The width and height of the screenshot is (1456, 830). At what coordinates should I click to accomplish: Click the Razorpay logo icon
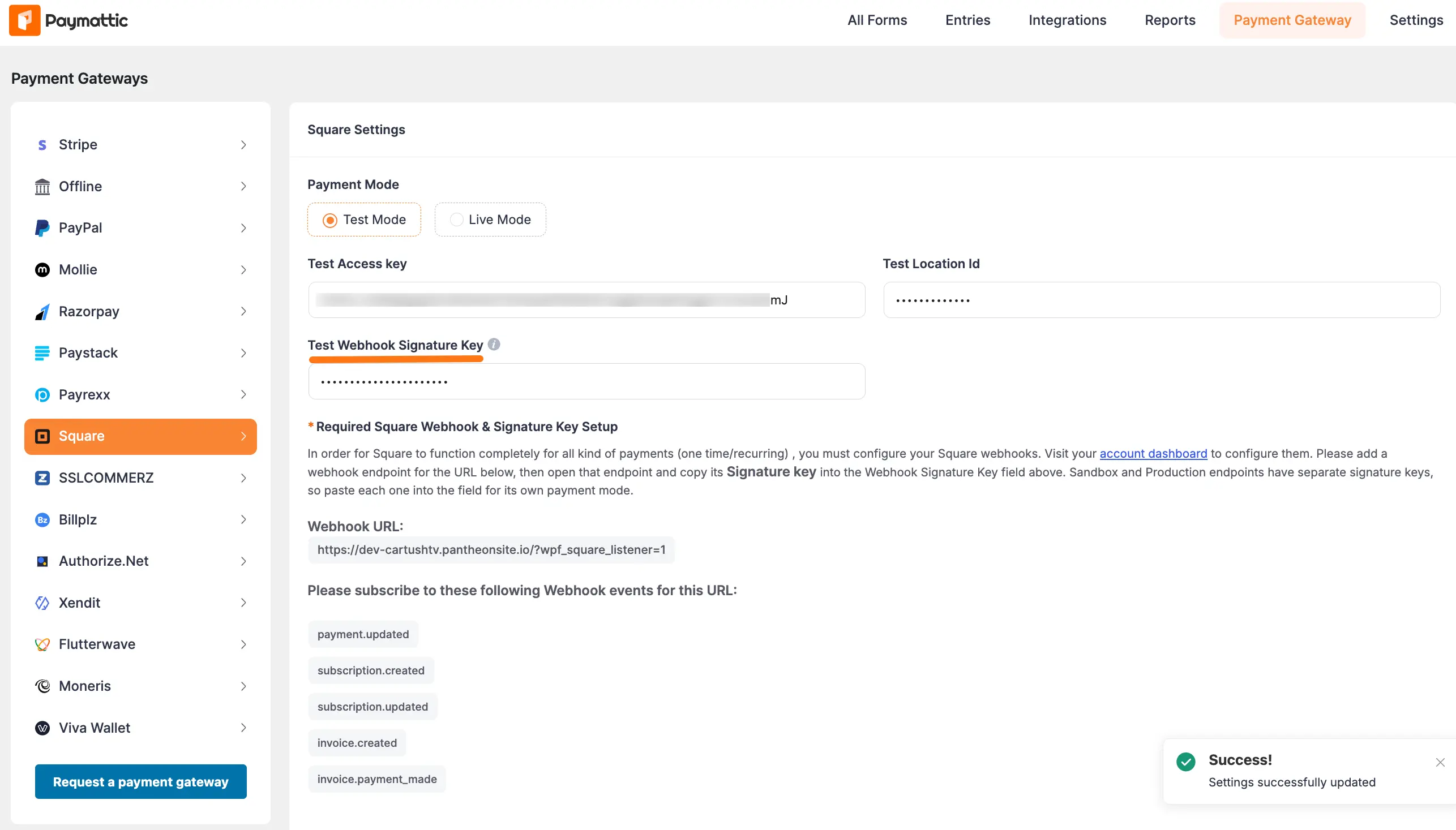[42, 312]
